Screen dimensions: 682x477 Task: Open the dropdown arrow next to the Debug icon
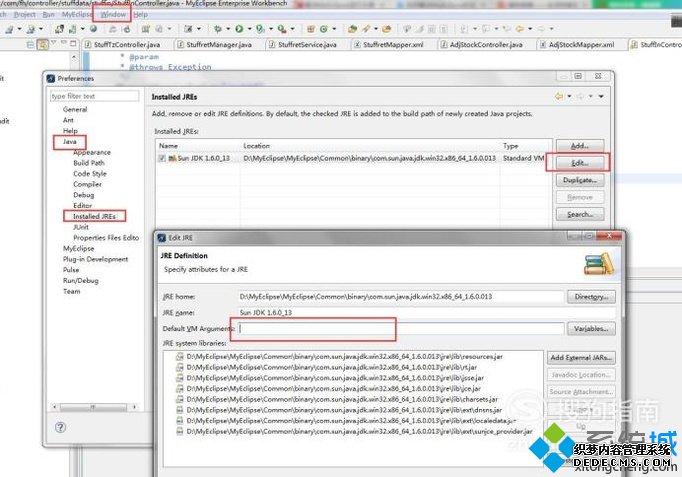click(228, 29)
